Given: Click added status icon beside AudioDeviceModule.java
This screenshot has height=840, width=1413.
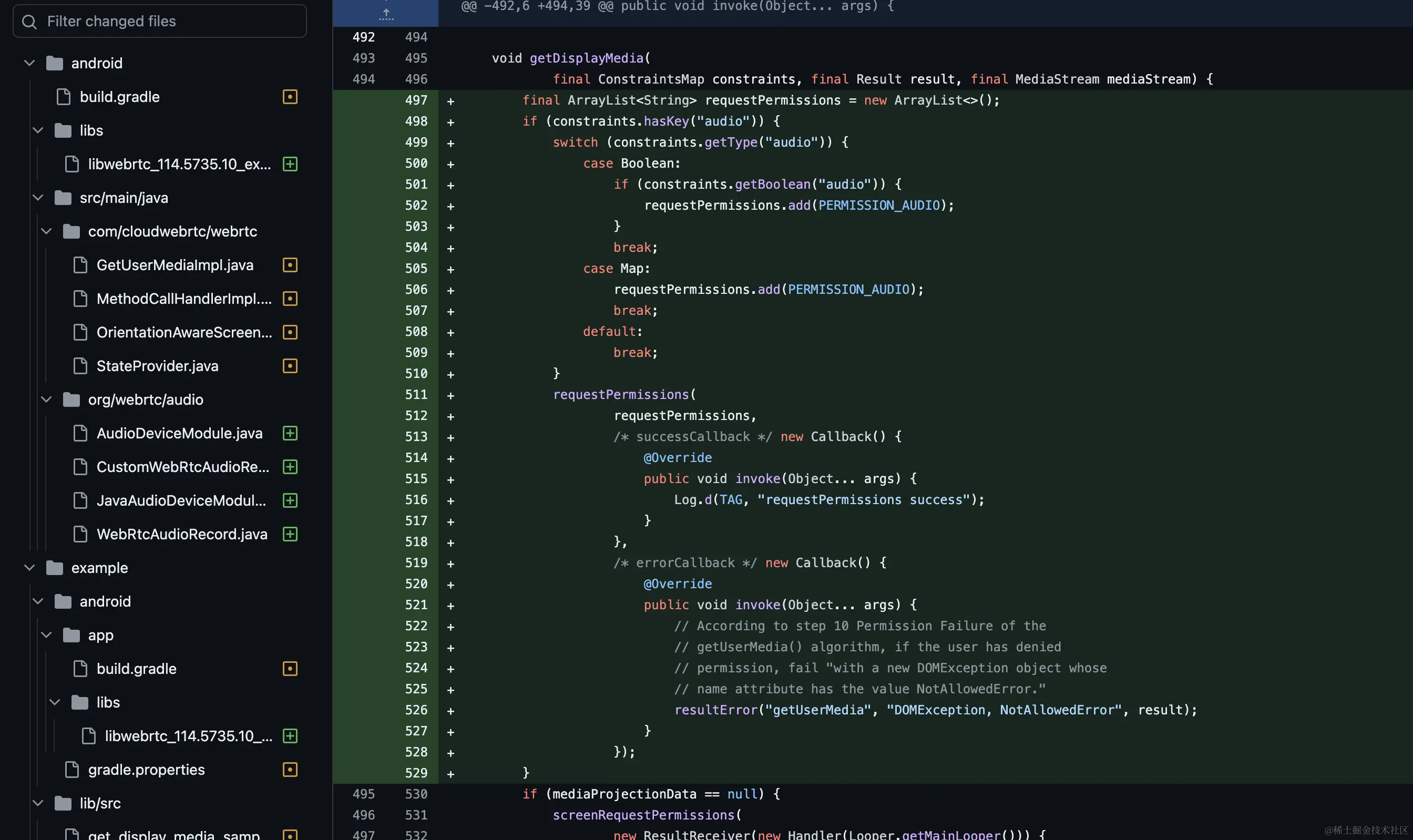Looking at the screenshot, I should click(x=290, y=433).
